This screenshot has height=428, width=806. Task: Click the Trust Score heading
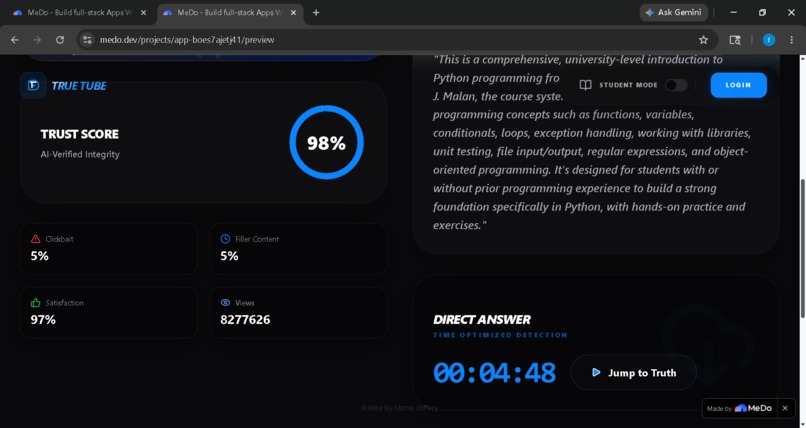(x=80, y=134)
